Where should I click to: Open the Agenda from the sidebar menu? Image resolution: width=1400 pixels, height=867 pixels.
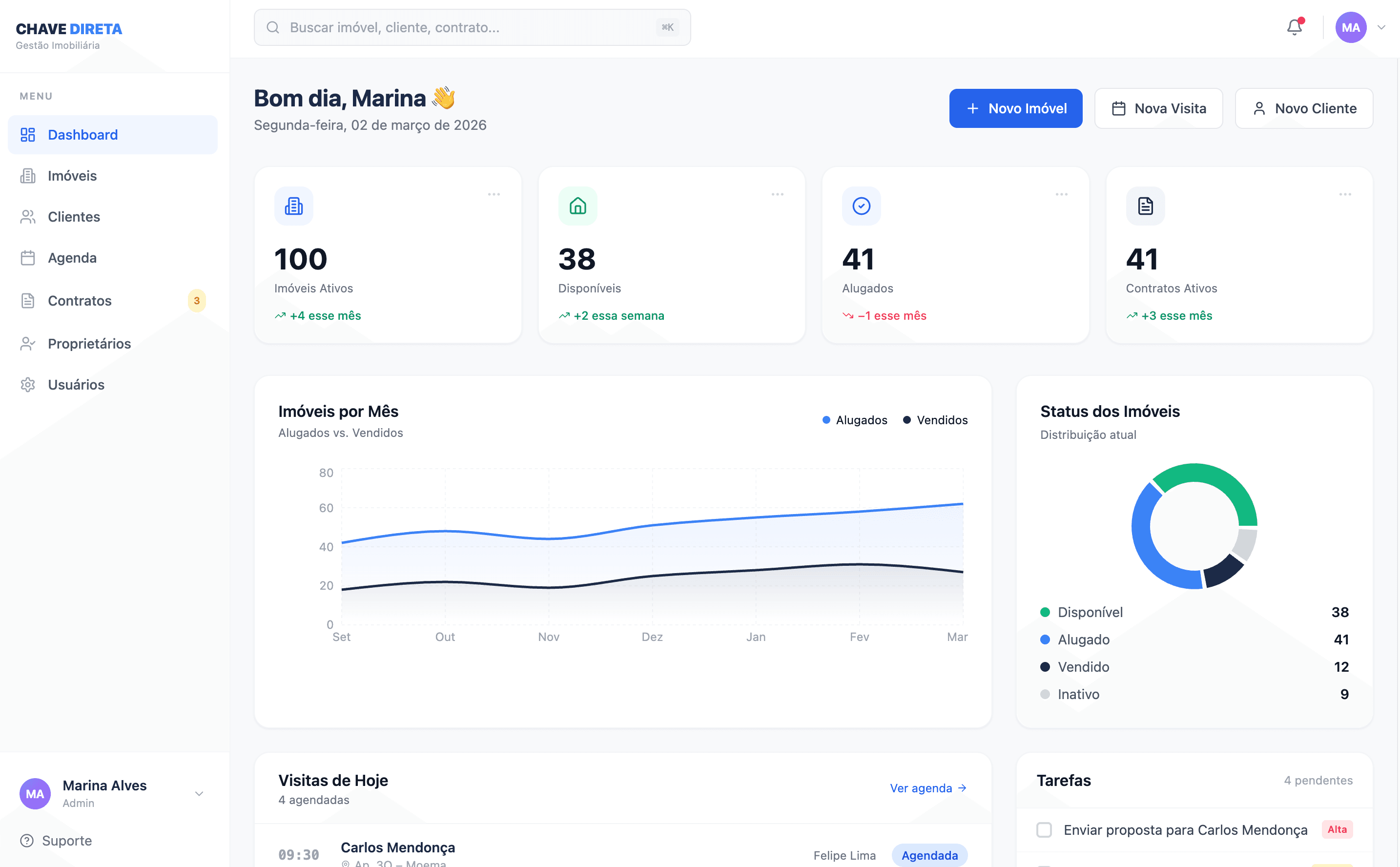[x=72, y=257]
